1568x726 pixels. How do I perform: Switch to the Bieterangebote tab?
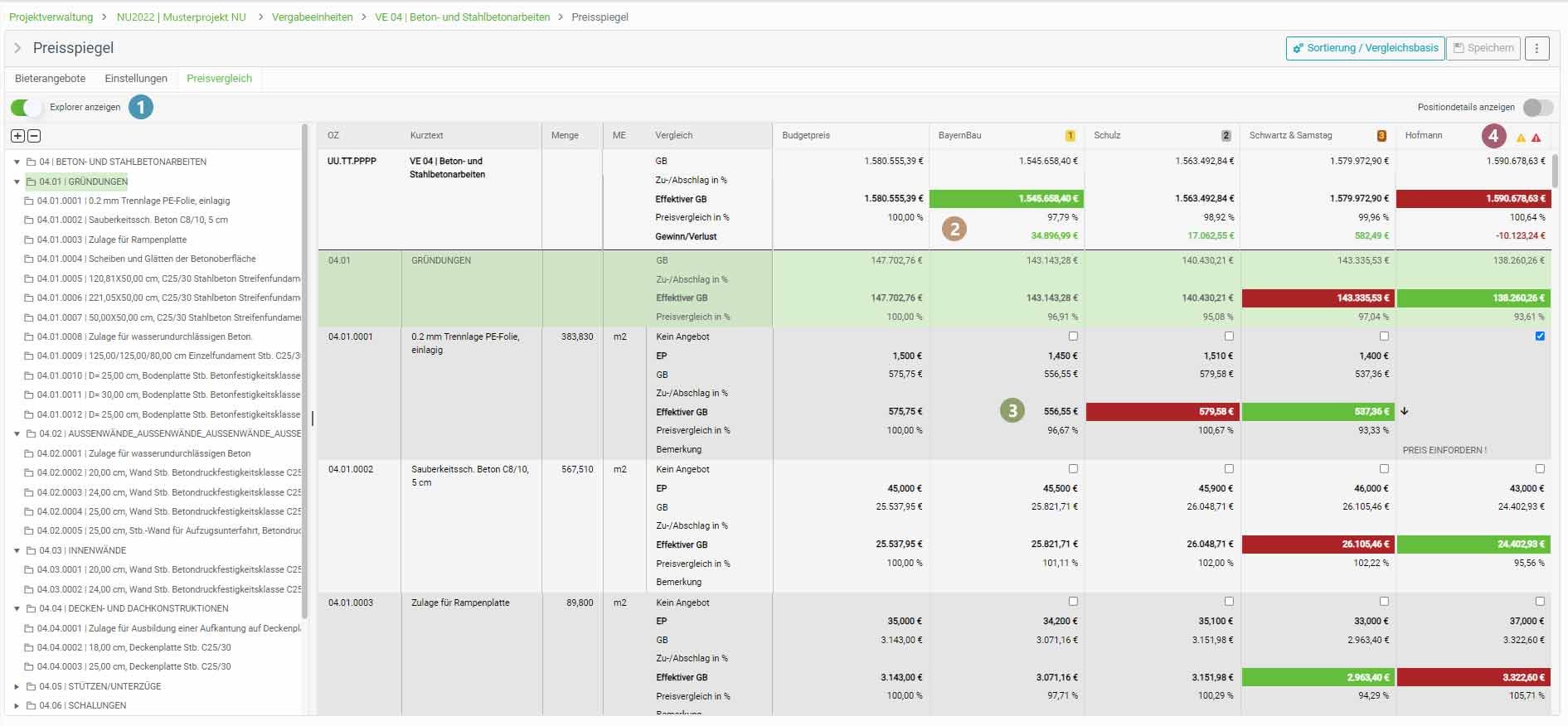51,79
